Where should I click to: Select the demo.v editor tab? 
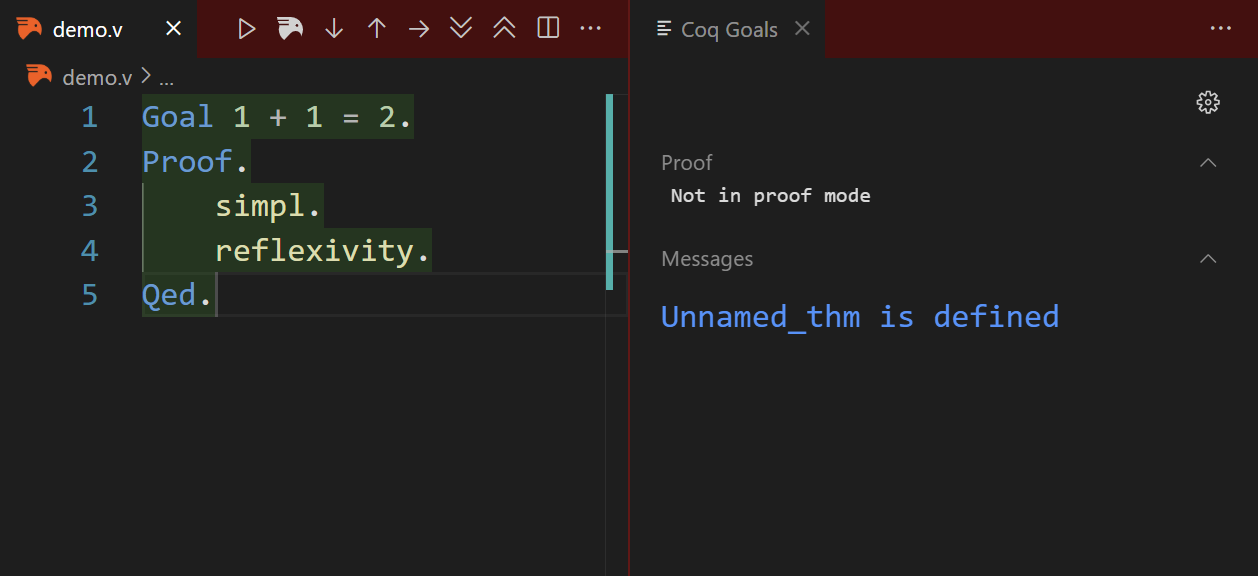point(88,29)
